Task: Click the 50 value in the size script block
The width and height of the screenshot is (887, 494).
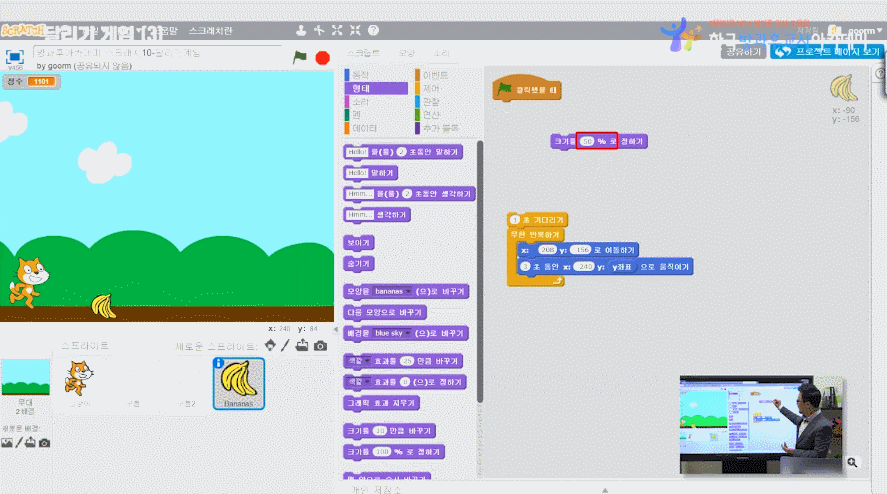Action: tap(587, 141)
